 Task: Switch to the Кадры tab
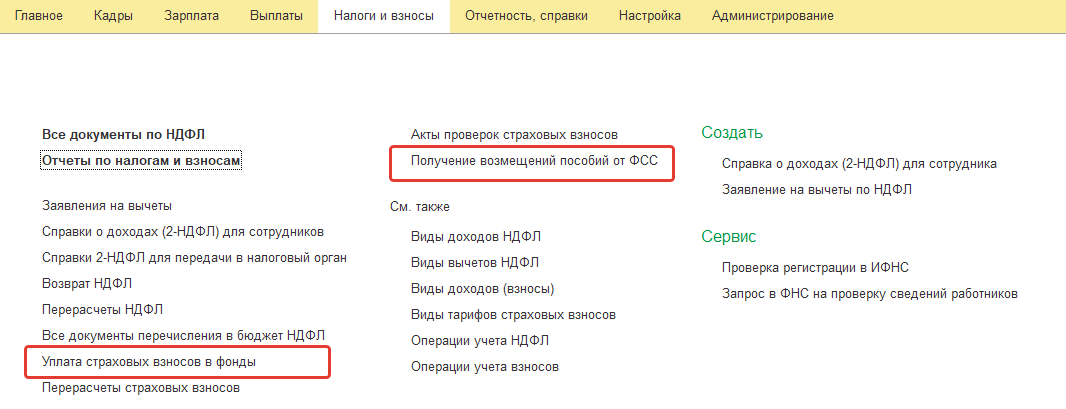(x=114, y=16)
